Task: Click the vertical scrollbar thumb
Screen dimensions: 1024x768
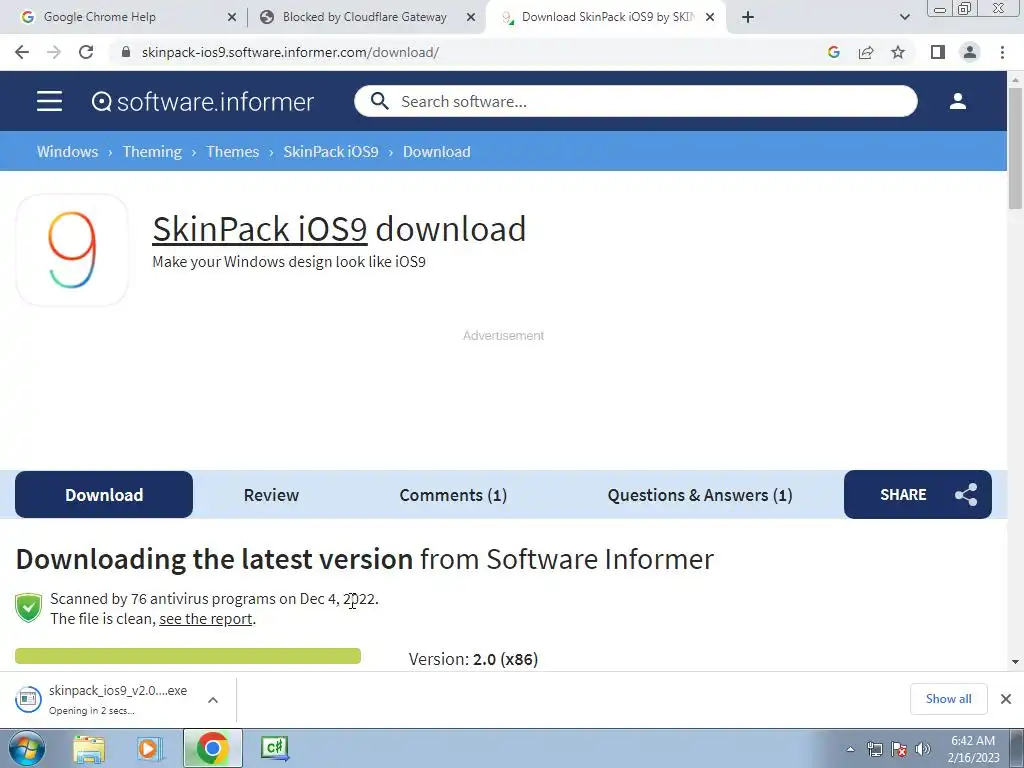Action: (x=1016, y=149)
